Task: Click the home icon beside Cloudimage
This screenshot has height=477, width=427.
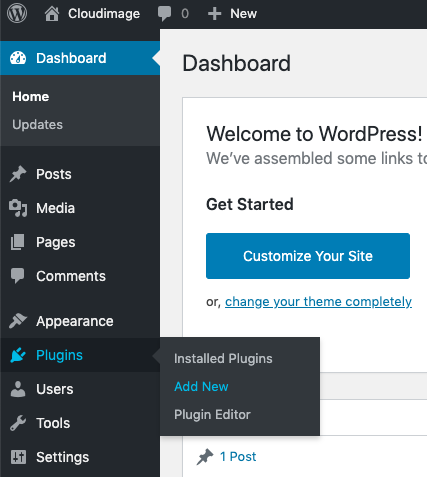Action: pyautogui.click(x=52, y=14)
